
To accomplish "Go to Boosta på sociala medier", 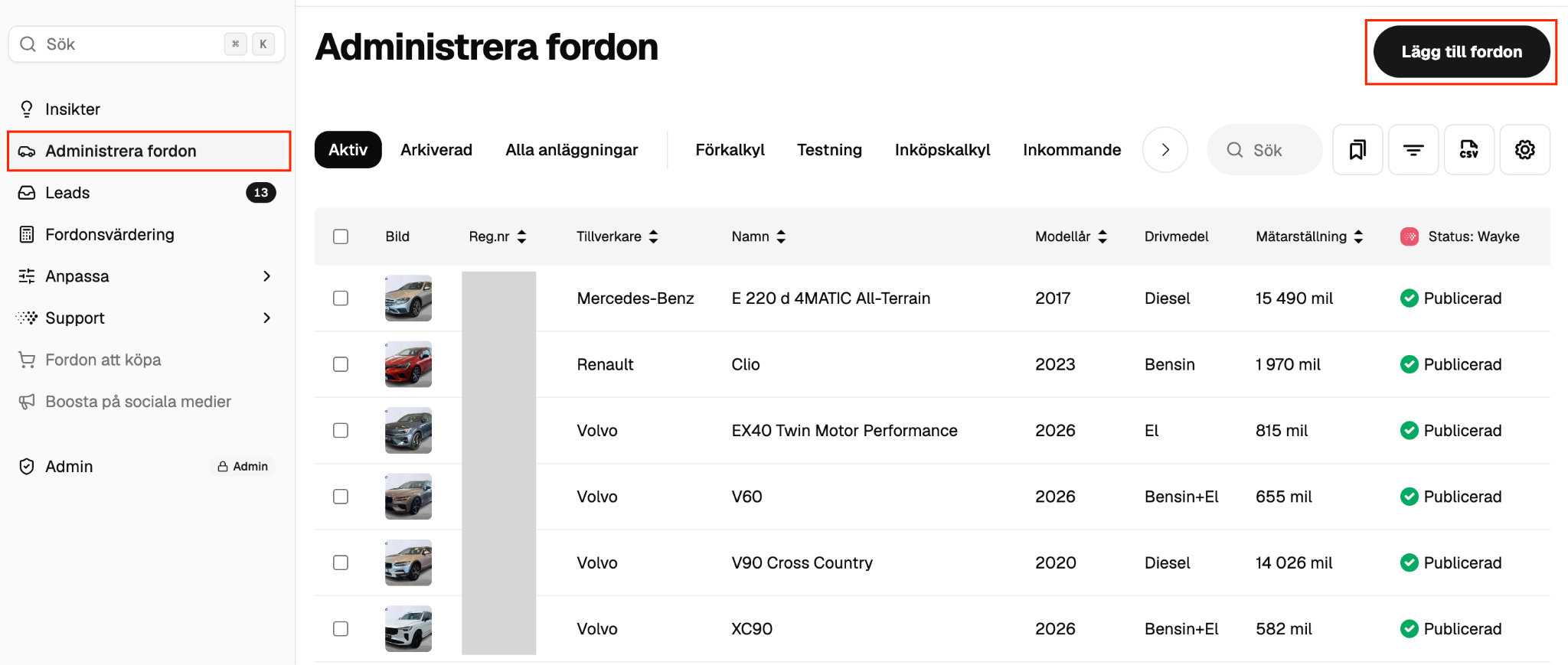I will (x=138, y=402).
